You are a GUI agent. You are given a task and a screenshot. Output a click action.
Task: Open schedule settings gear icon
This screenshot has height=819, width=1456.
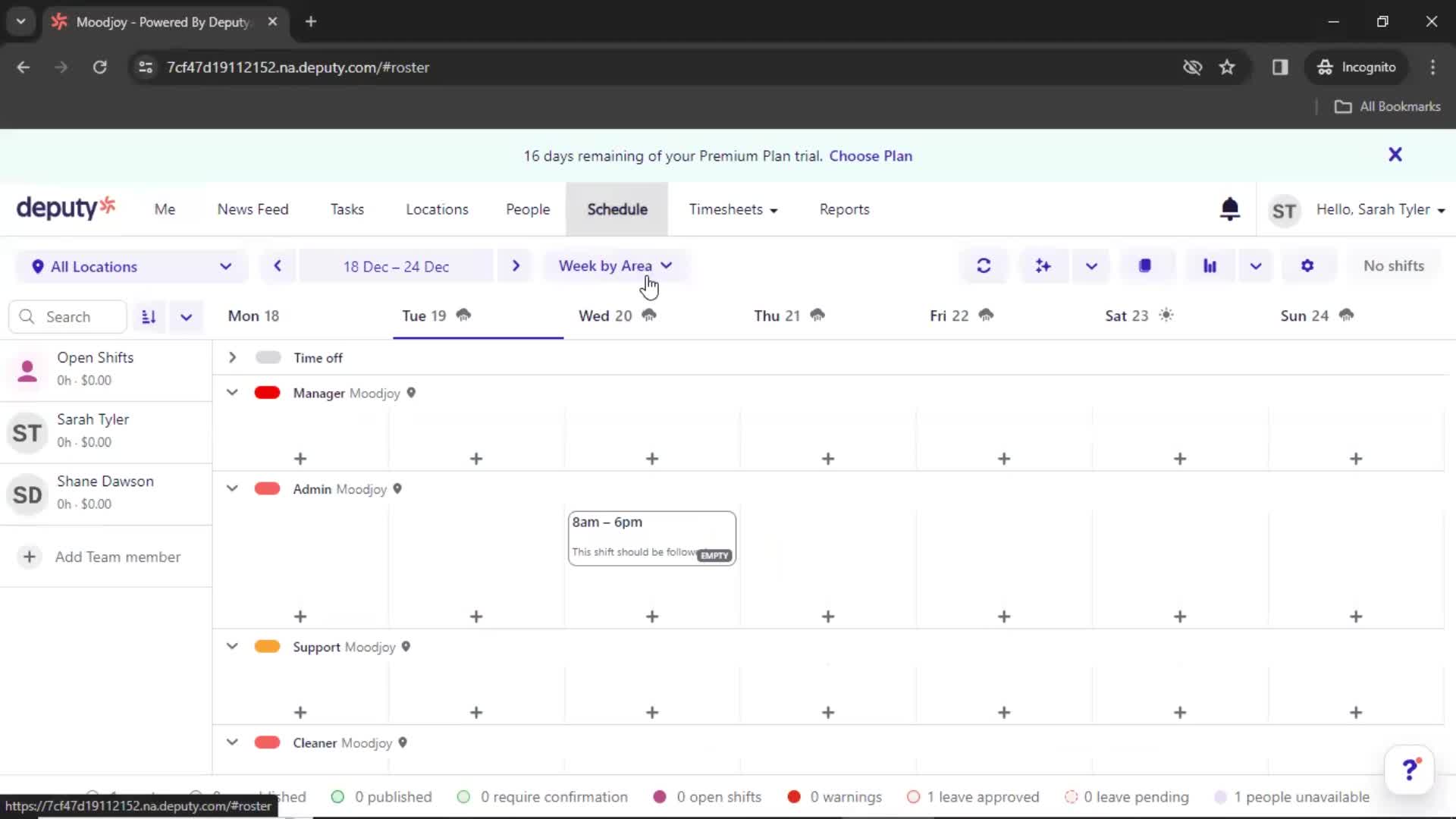pyautogui.click(x=1307, y=266)
